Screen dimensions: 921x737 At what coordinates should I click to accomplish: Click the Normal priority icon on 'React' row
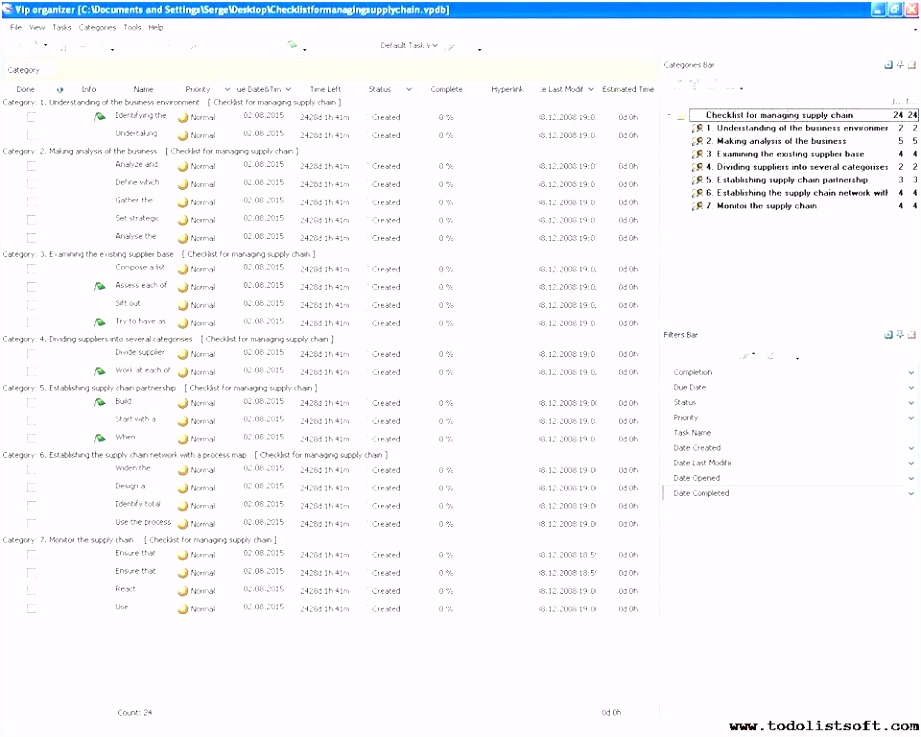[x=183, y=591]
